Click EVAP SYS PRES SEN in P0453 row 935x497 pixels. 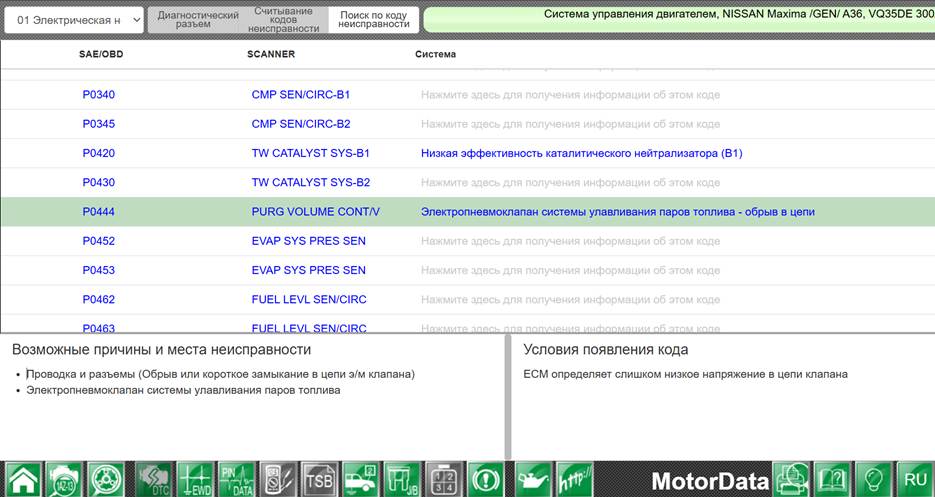(309, 270)
